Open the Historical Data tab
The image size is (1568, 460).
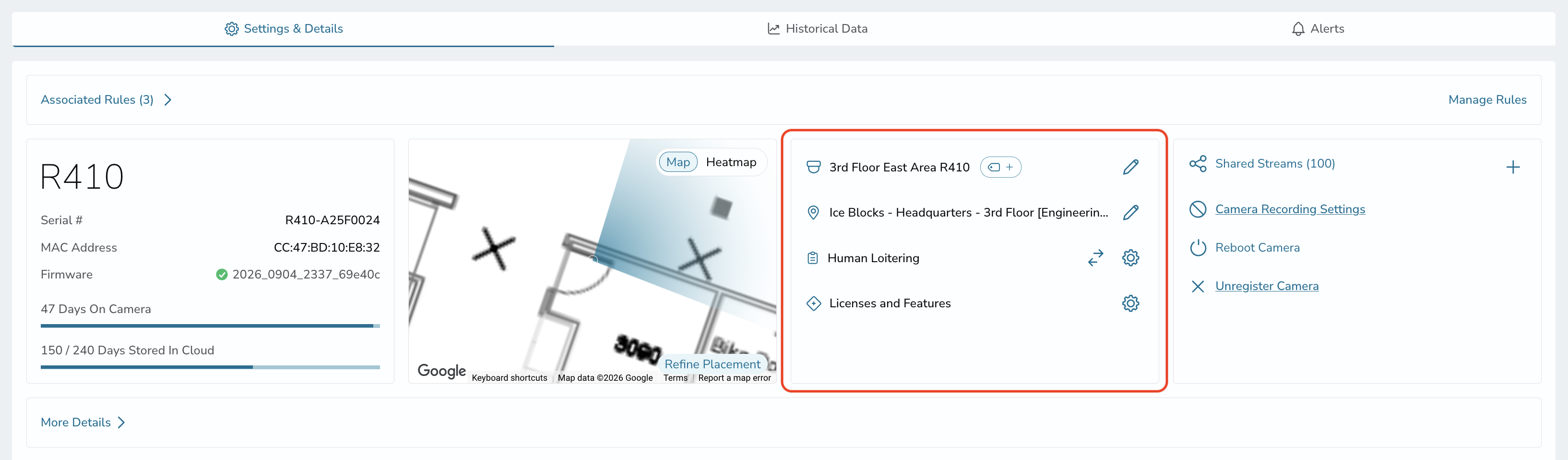pos(817,29)
